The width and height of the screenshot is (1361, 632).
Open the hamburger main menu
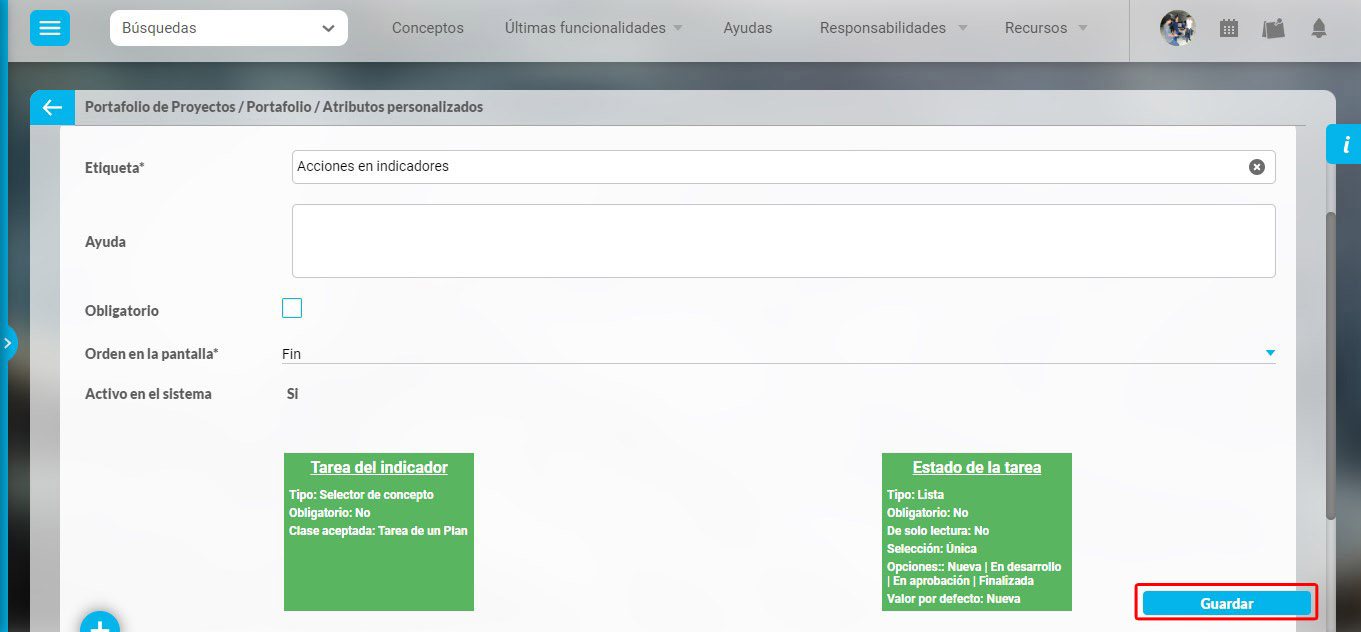click(49, 28)
